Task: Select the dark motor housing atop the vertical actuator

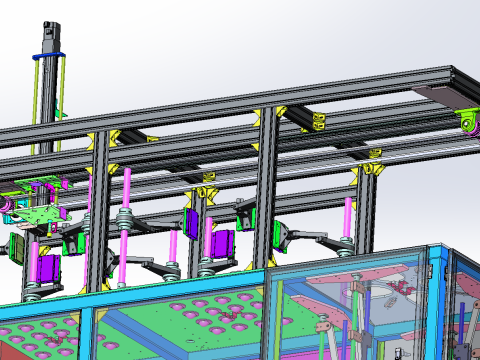Action: point(52,37)
